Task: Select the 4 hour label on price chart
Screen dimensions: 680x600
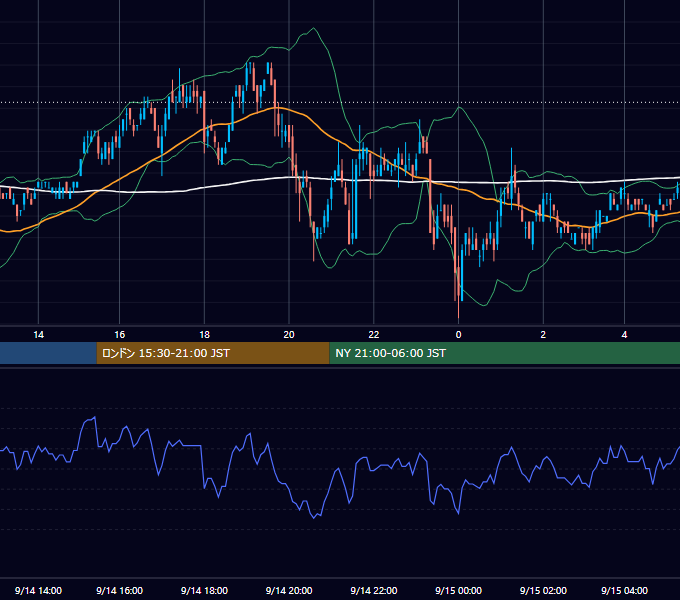Action: tap(624, 335)
